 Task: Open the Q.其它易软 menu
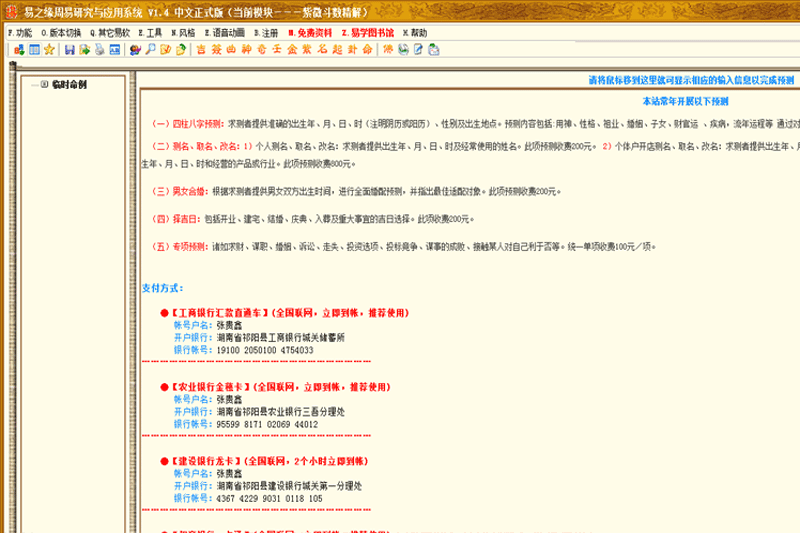110,33
